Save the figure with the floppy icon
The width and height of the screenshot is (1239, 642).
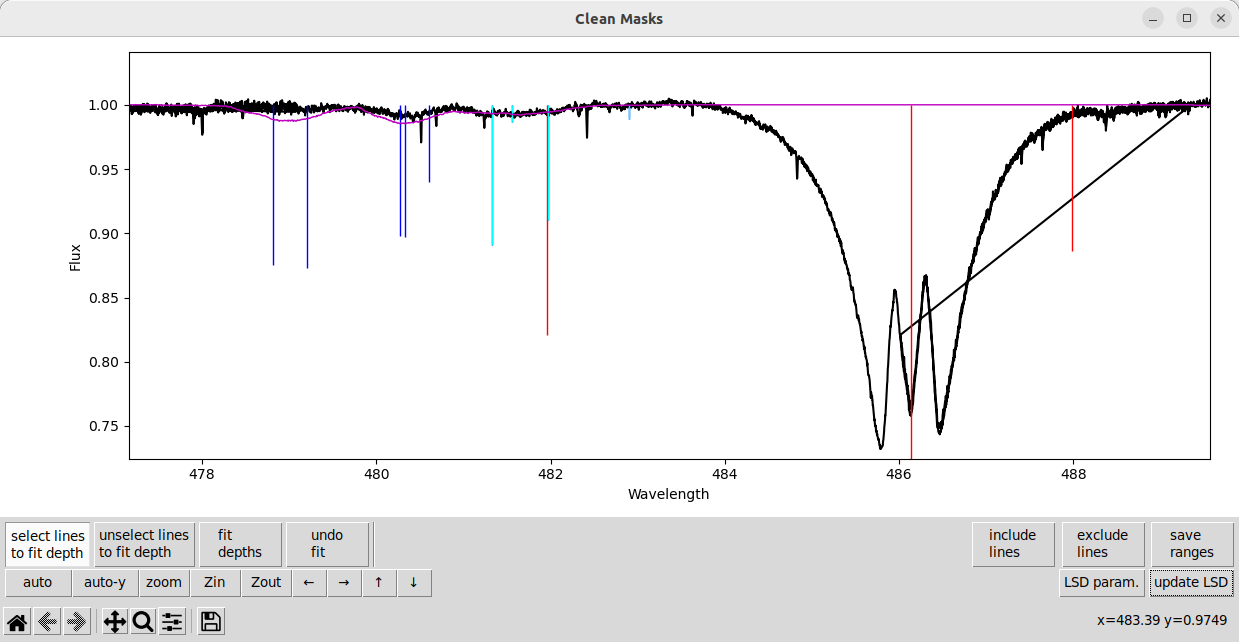[x=210, y=622]
